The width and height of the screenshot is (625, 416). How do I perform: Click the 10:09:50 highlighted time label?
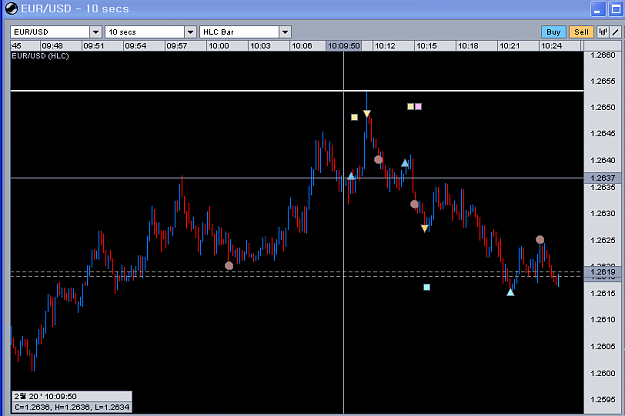[x=344, y=46]
